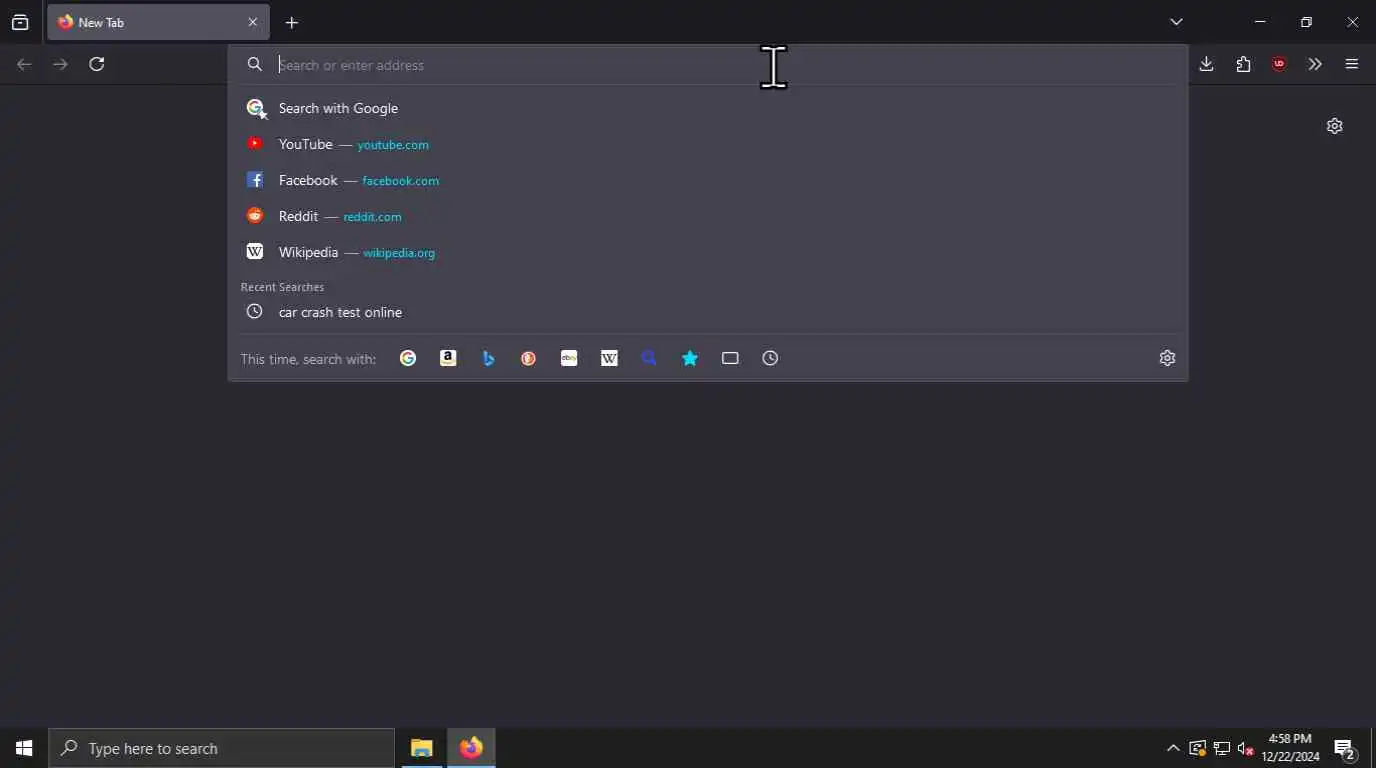The height and width of the screenshot is (768, 1376).
Task: Open the Extensions puzzle icon
Action: tap(1243, 64)
